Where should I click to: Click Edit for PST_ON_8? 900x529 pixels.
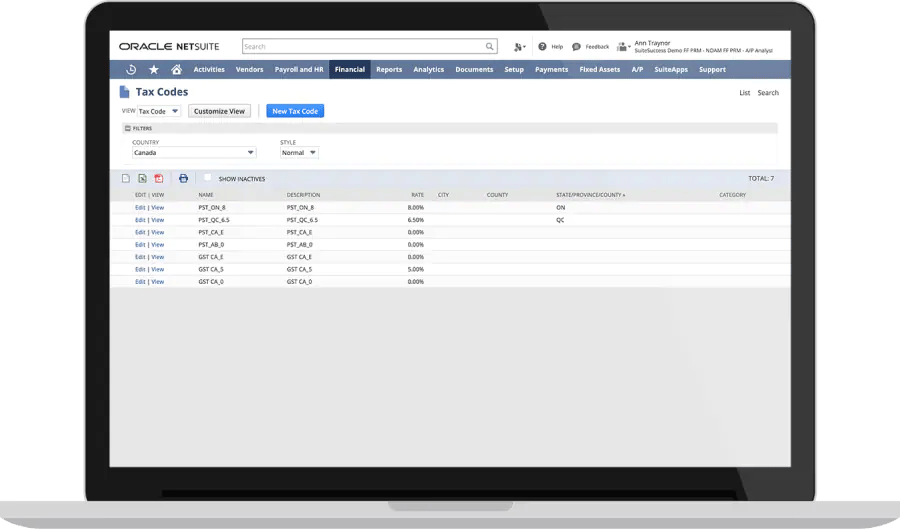coord(140,208)
